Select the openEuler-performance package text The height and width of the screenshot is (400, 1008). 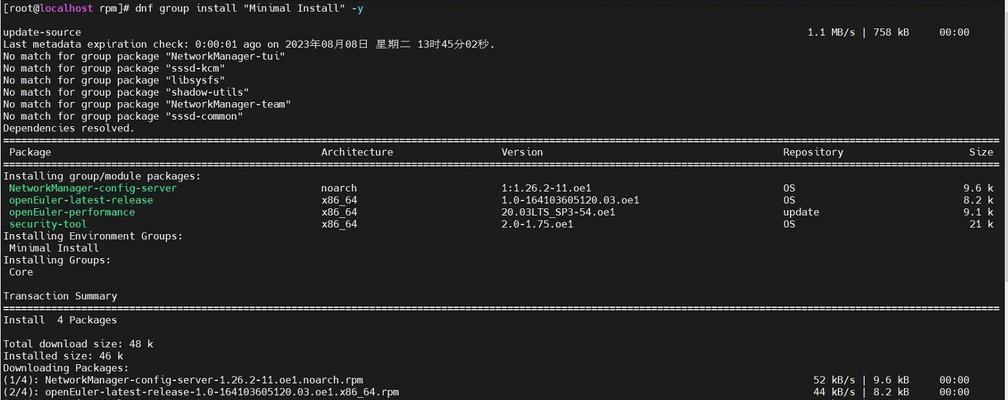(x=72, y=212)
